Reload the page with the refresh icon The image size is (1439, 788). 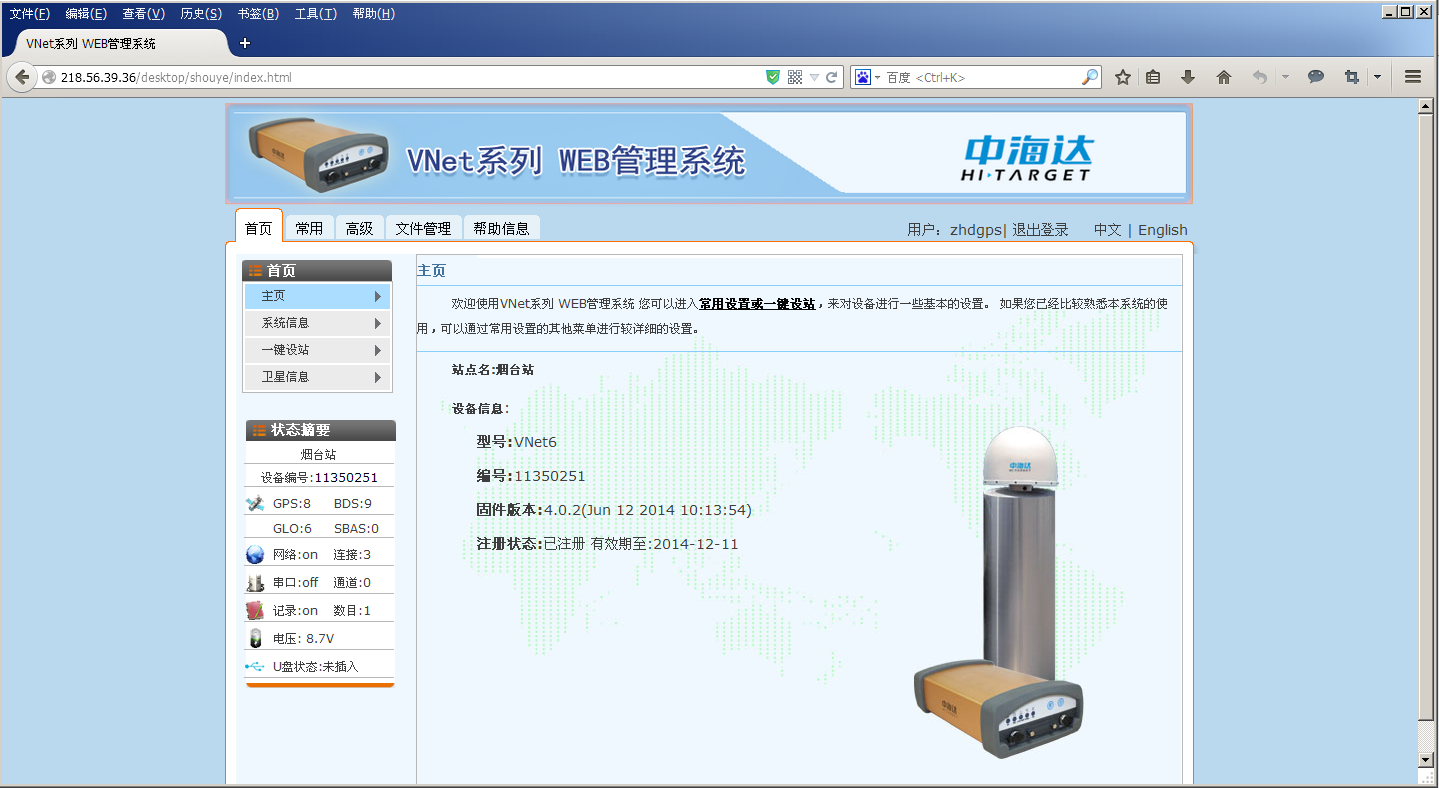pyautogui.click(x=831, y=77)
